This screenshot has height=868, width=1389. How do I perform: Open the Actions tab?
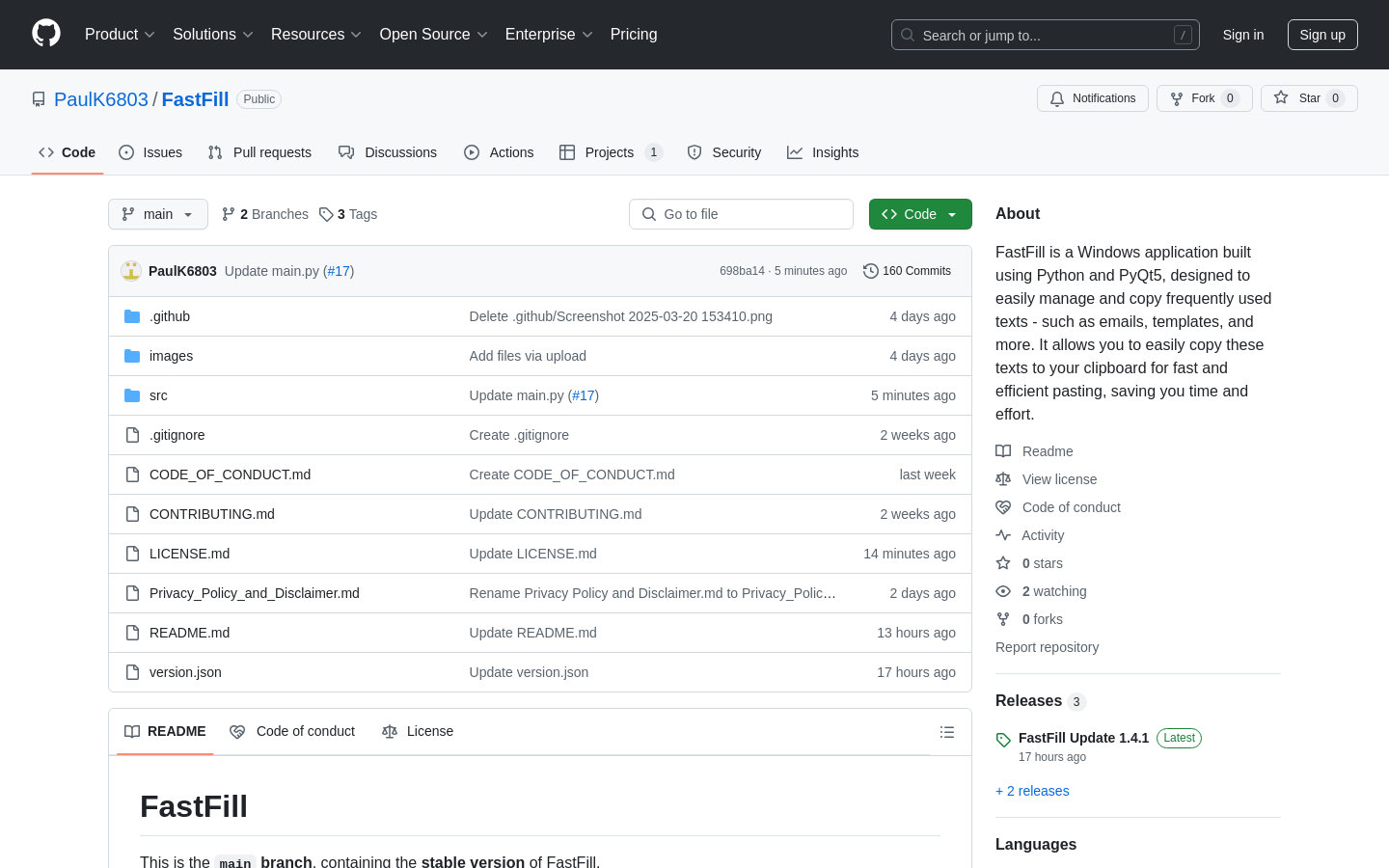point(499,152)
